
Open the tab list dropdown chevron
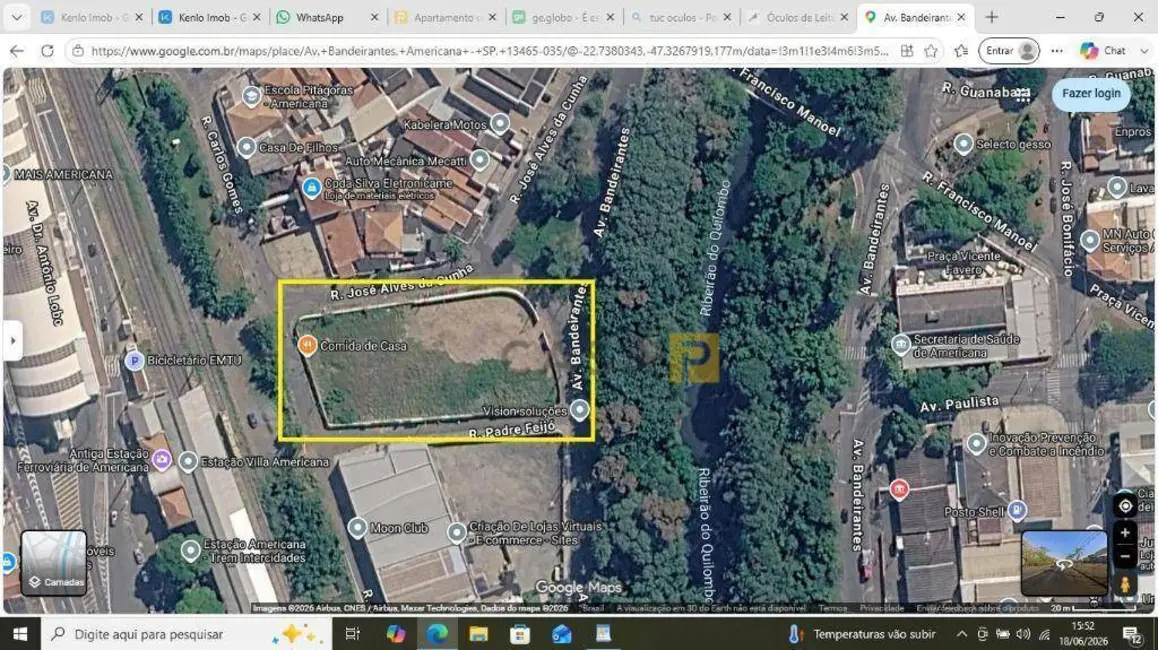(x=16, y=16)
